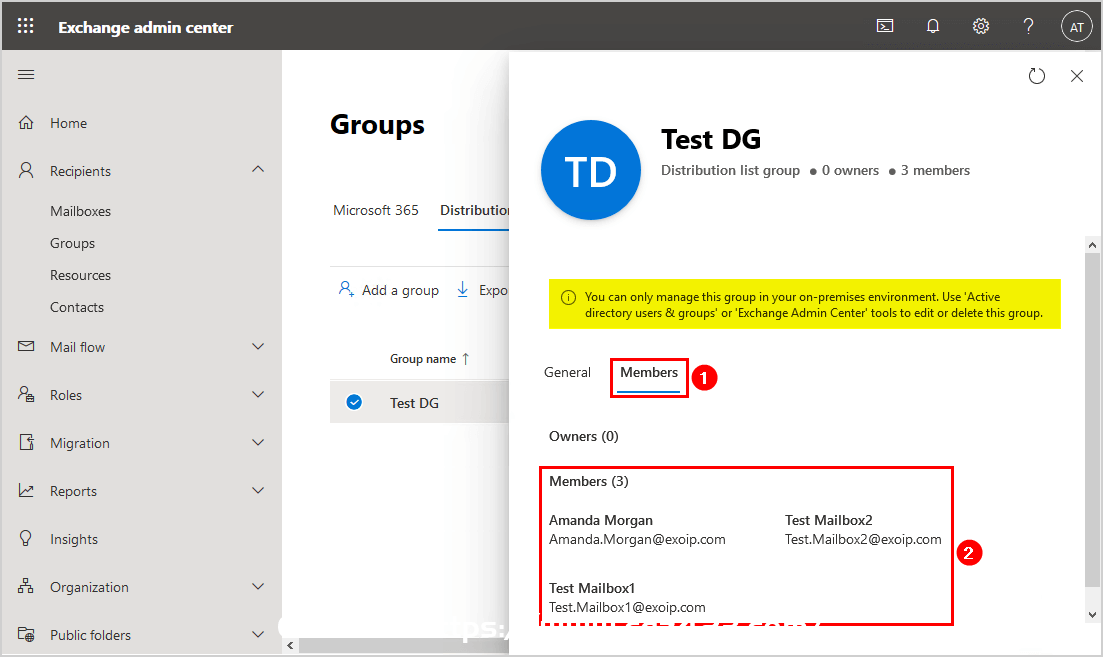The image size is (1103, 657).
Task: Click the Members (3) heading
Action: coord(589,481)
